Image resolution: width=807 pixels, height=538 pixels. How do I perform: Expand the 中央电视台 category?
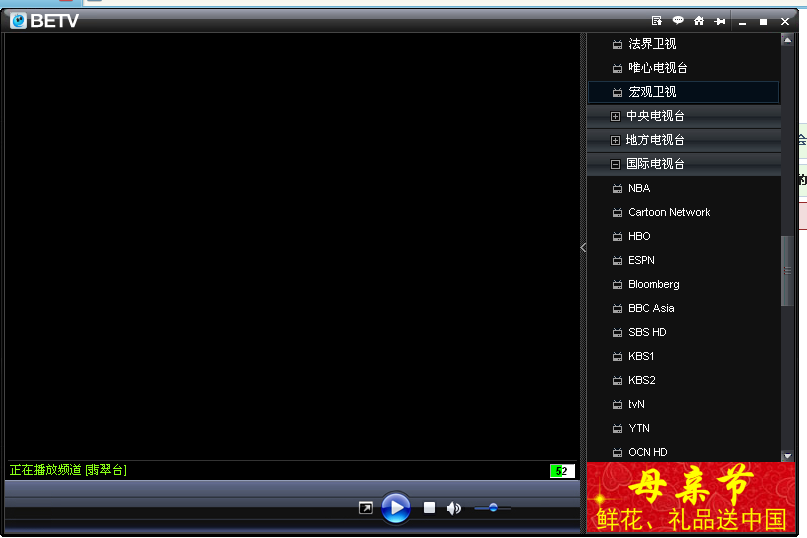coord(615,116)
